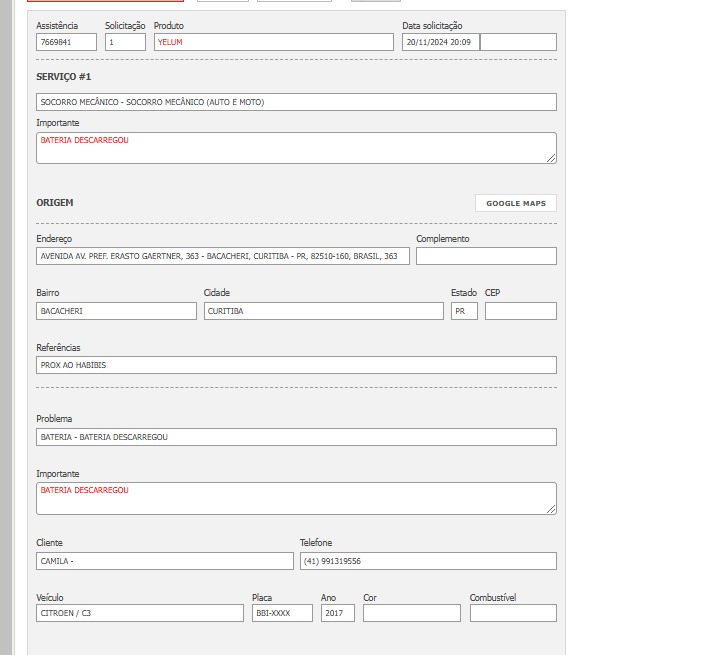
Task: Click the Google Maps button
Action: (x=515, y=203)
